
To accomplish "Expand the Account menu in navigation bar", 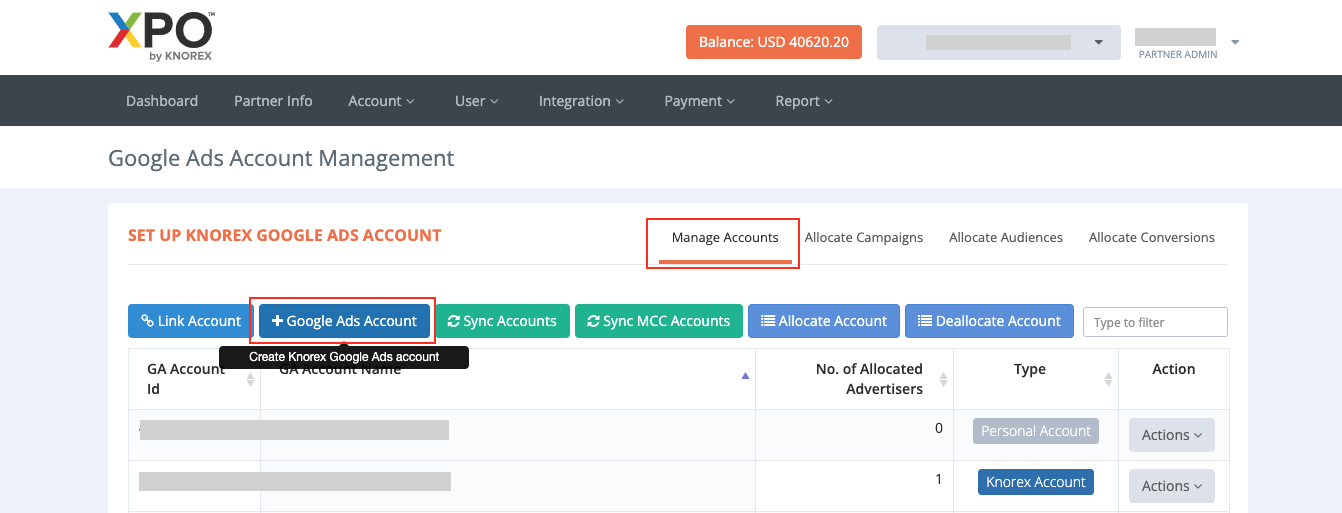I will point(381,101).
